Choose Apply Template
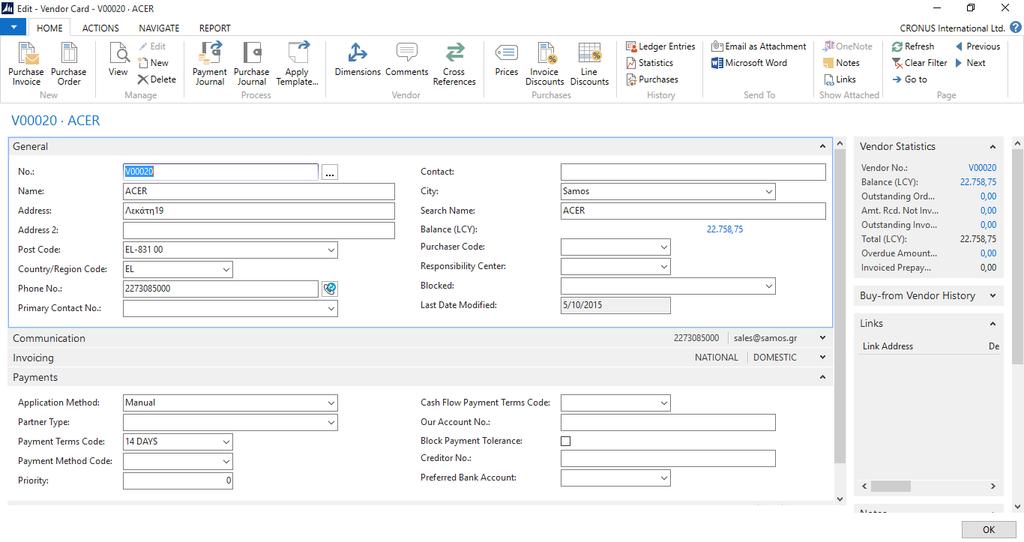 click(297, 63)
